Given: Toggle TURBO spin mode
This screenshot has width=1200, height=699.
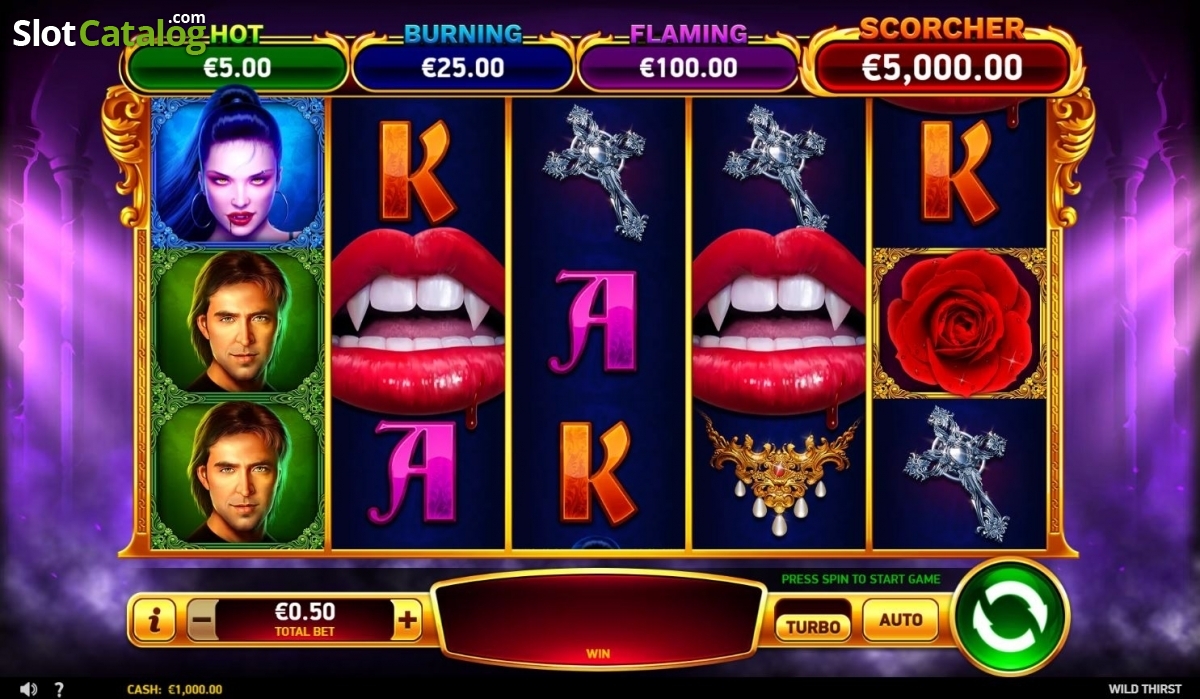Looking at the screenshot, I should tap(813, 626).
